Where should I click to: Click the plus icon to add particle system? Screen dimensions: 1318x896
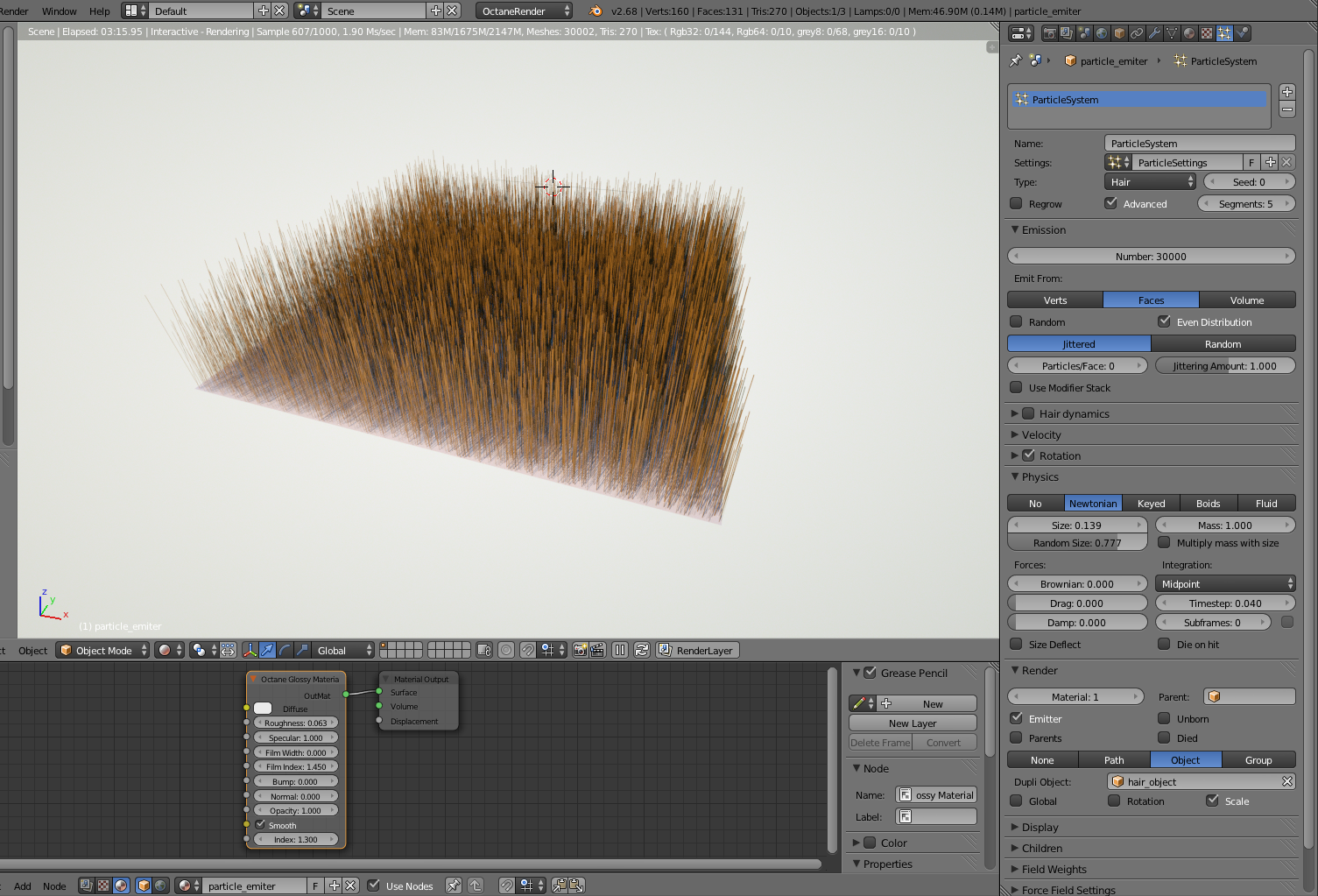coord(1286,92)
